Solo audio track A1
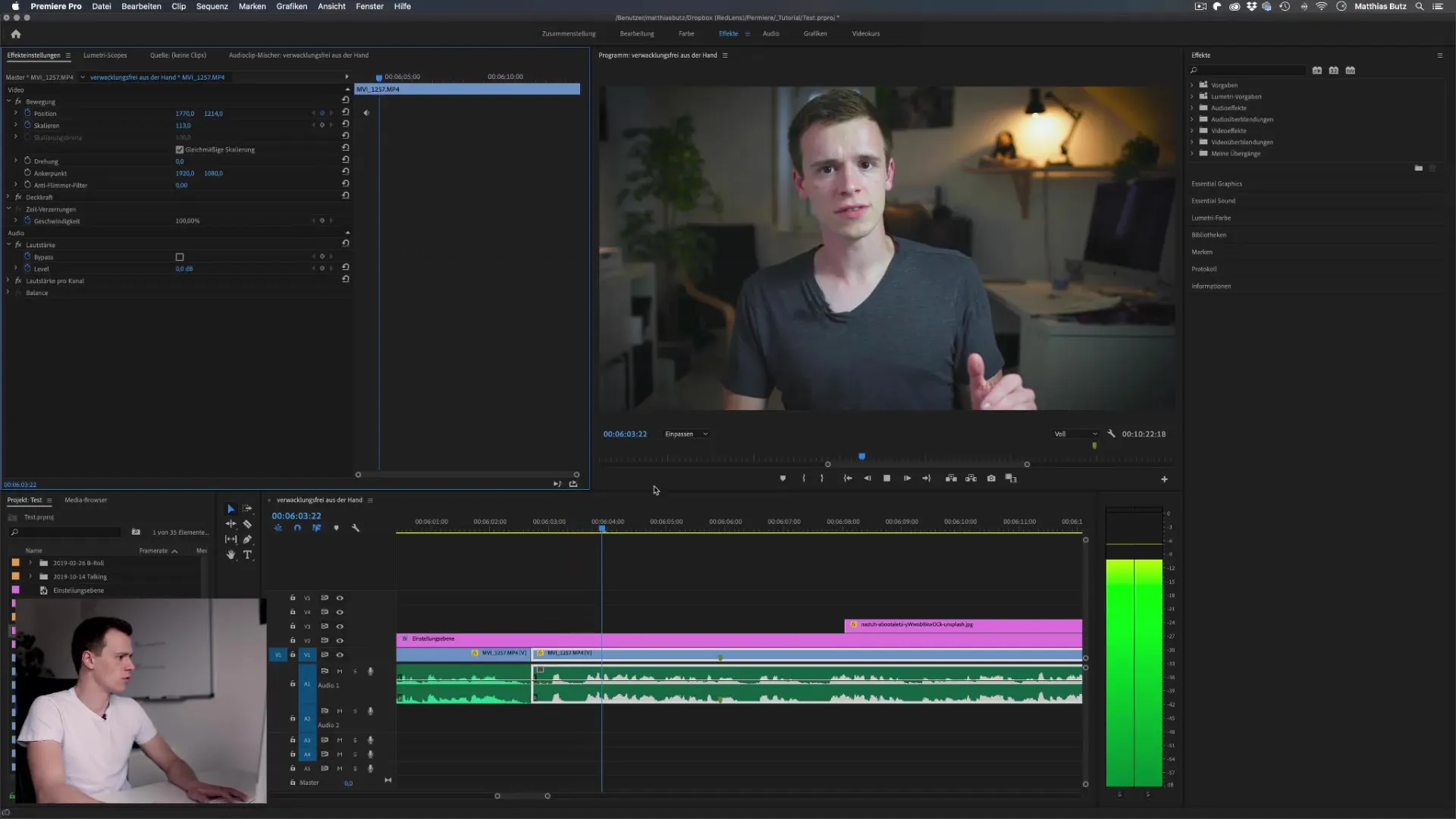The width and height of the screenshot is (1456, 819). point(354,671)
